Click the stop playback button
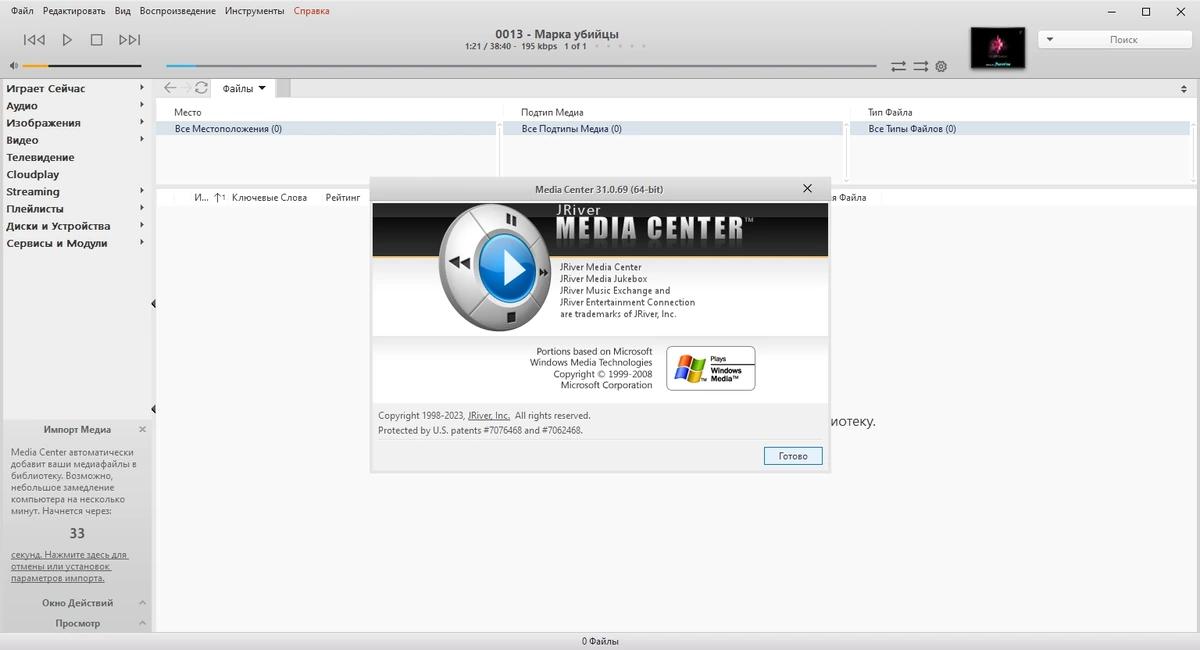1200x650 pixels. coord(97,40)
